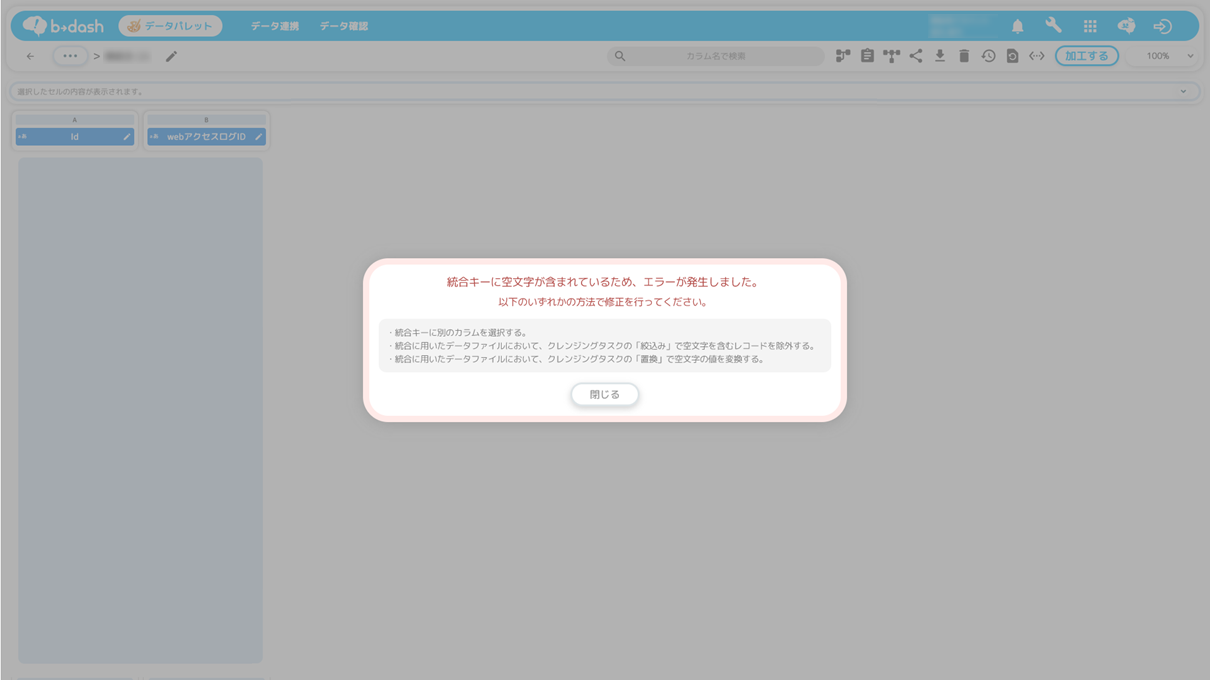Click the 加工する button
1210x680 pixels.
pos(1087,56)
